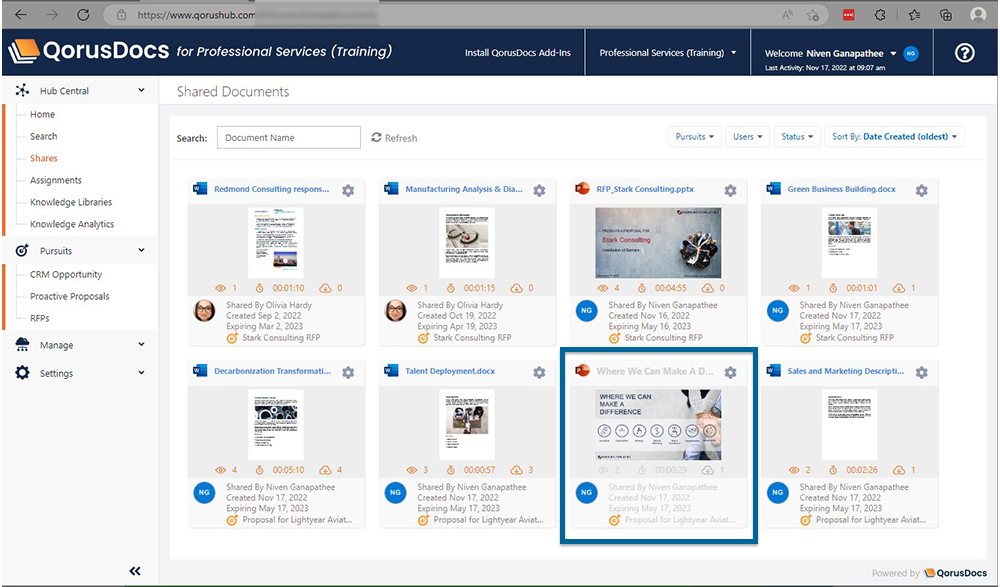Open Welcome Niven Ganapathee user menu
Image resolution: width=1000 pixels, height=587 pixels.
831,54
